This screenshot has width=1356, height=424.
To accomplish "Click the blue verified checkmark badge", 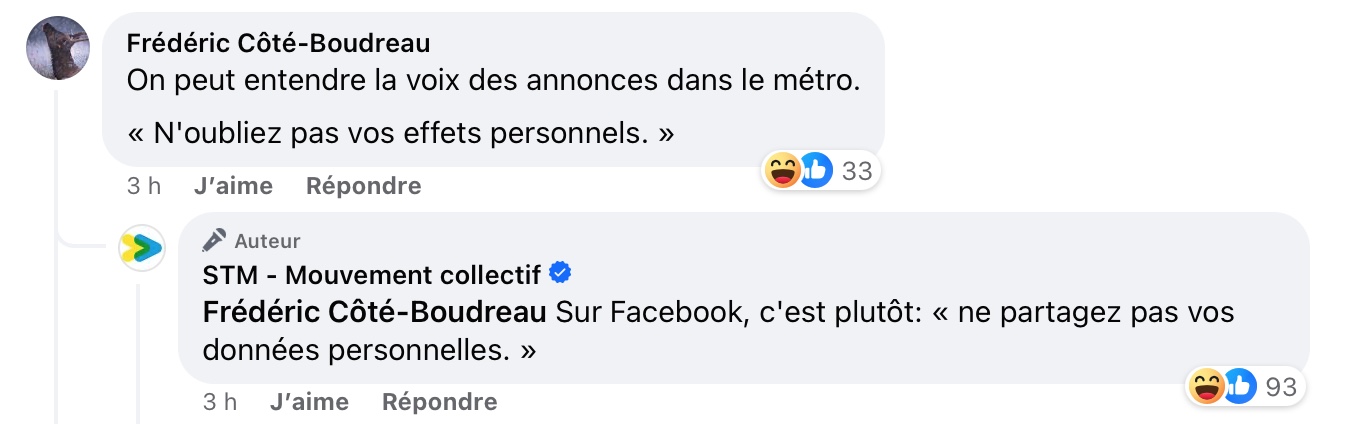I will pos(562,273).
